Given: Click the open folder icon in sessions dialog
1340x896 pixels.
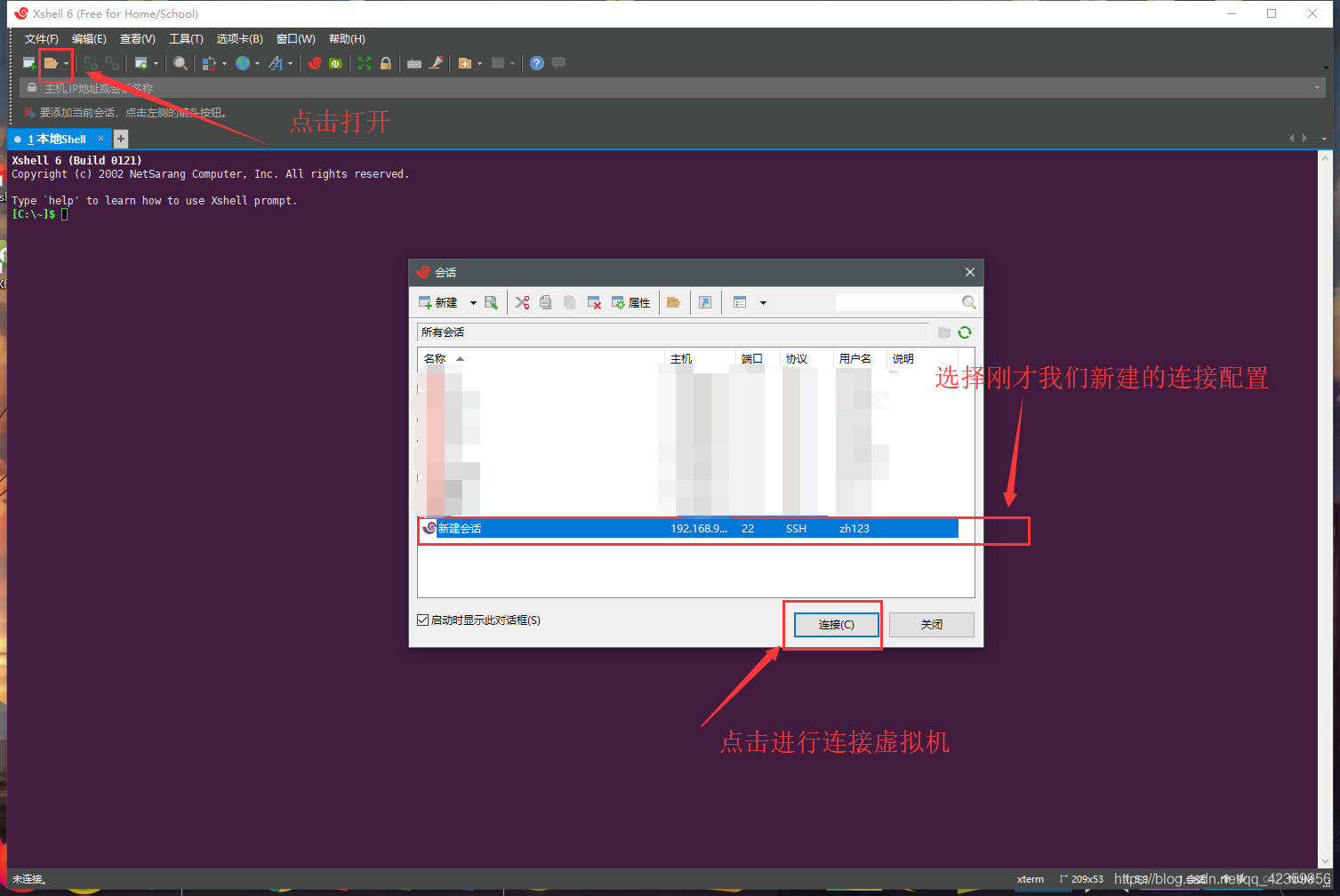Looking at the screenshot, I should [x=673, y=303].
